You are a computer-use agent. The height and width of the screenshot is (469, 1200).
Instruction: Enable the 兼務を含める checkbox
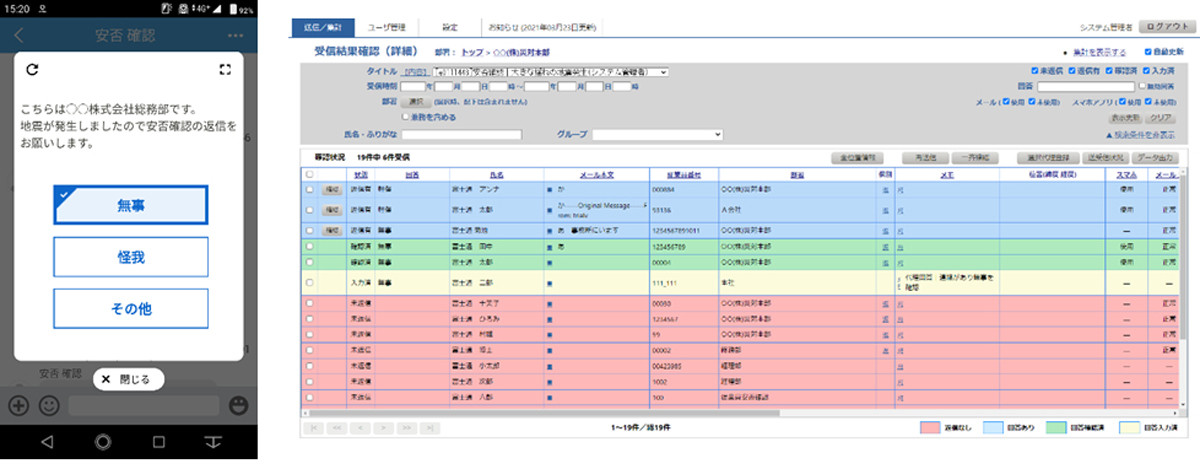[x=403, y=117]
